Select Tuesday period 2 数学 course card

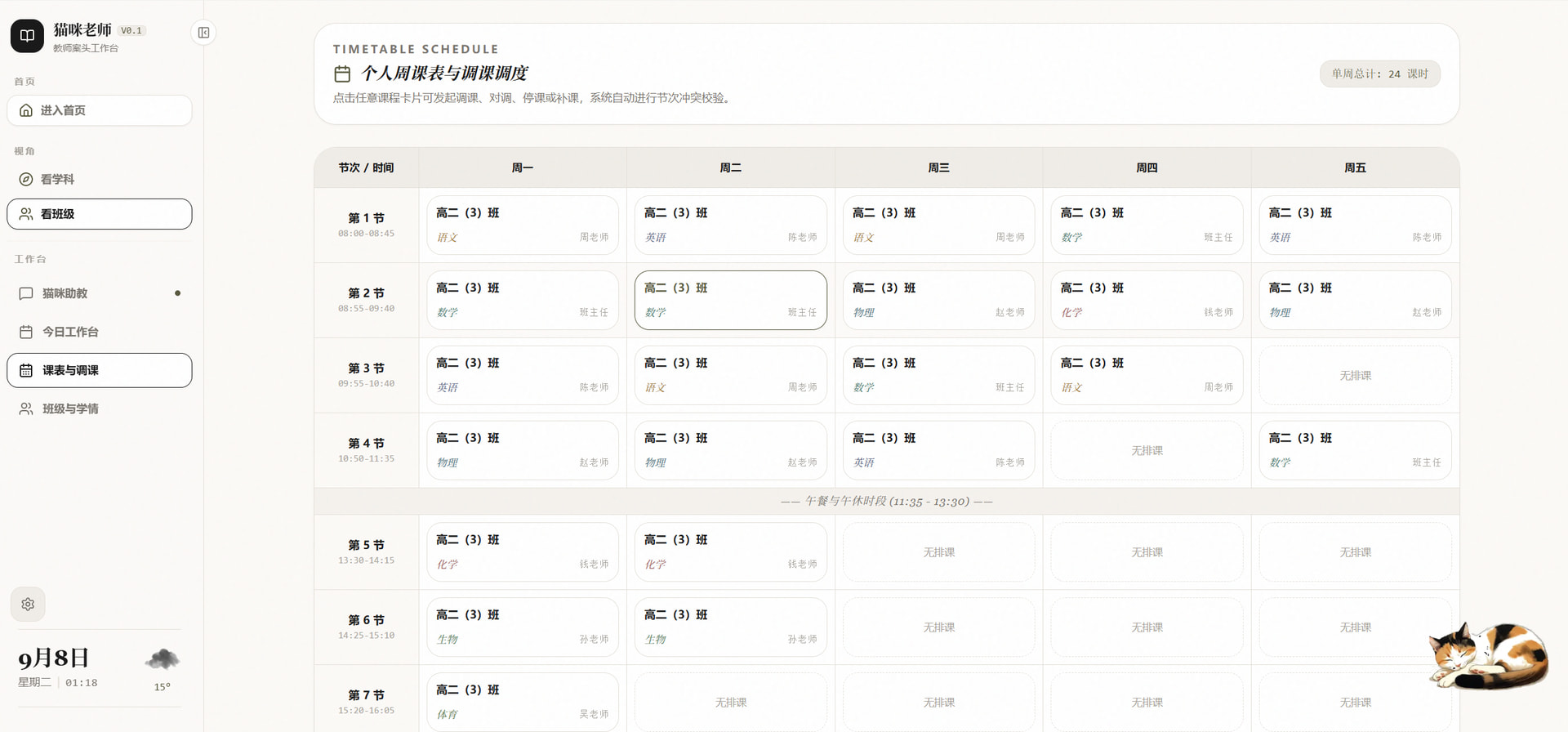point(731,301)
